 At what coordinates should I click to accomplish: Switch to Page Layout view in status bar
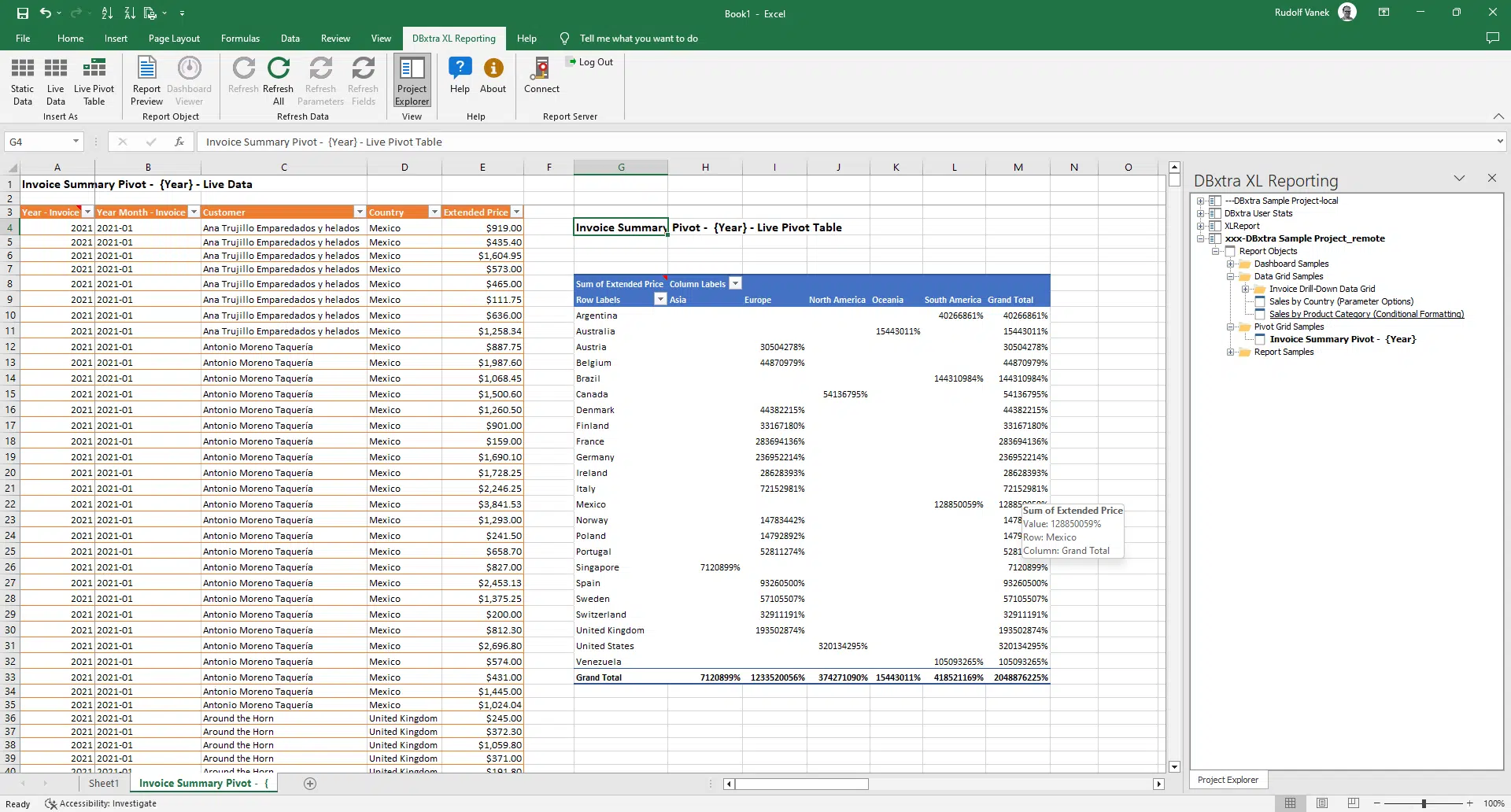pyautogui.click(x=1322, y=803)
